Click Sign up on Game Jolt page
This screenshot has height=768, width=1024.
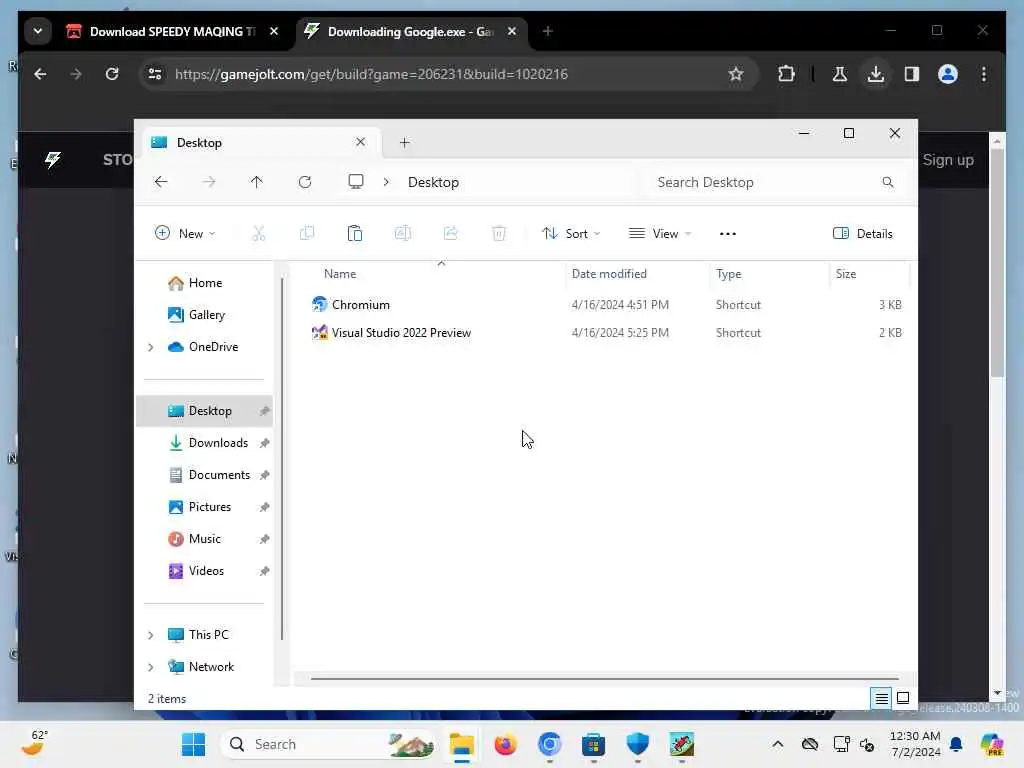[x=948, y=160]
